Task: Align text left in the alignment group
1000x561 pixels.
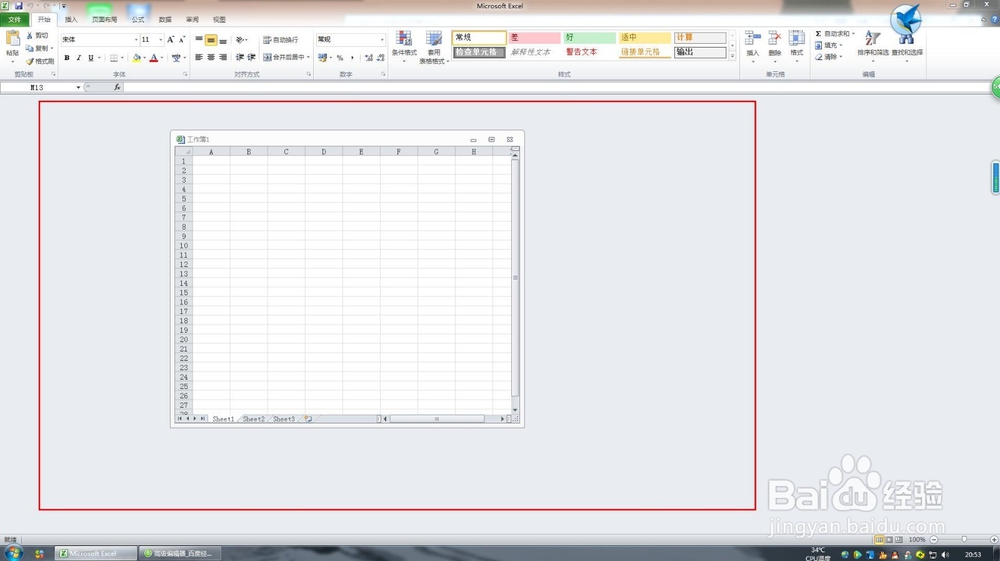Action: click(x=198, y=57)
